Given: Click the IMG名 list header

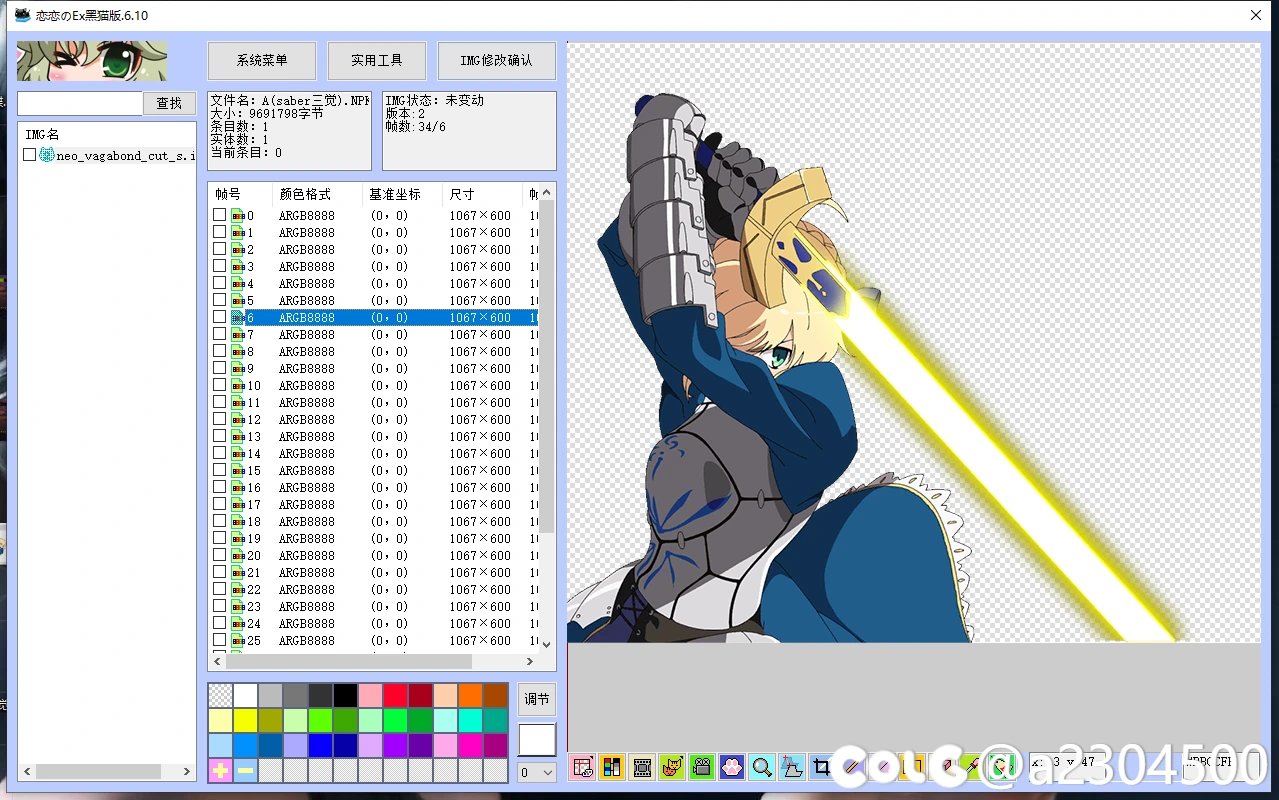Looking at the screenshot, I should click(x=42, y=134).
